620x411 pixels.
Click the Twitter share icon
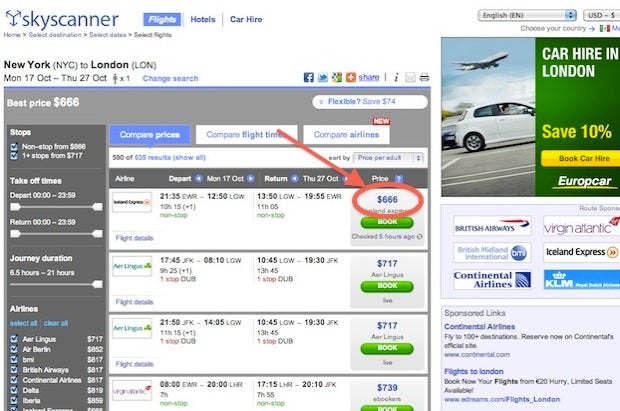coord(323,78)
